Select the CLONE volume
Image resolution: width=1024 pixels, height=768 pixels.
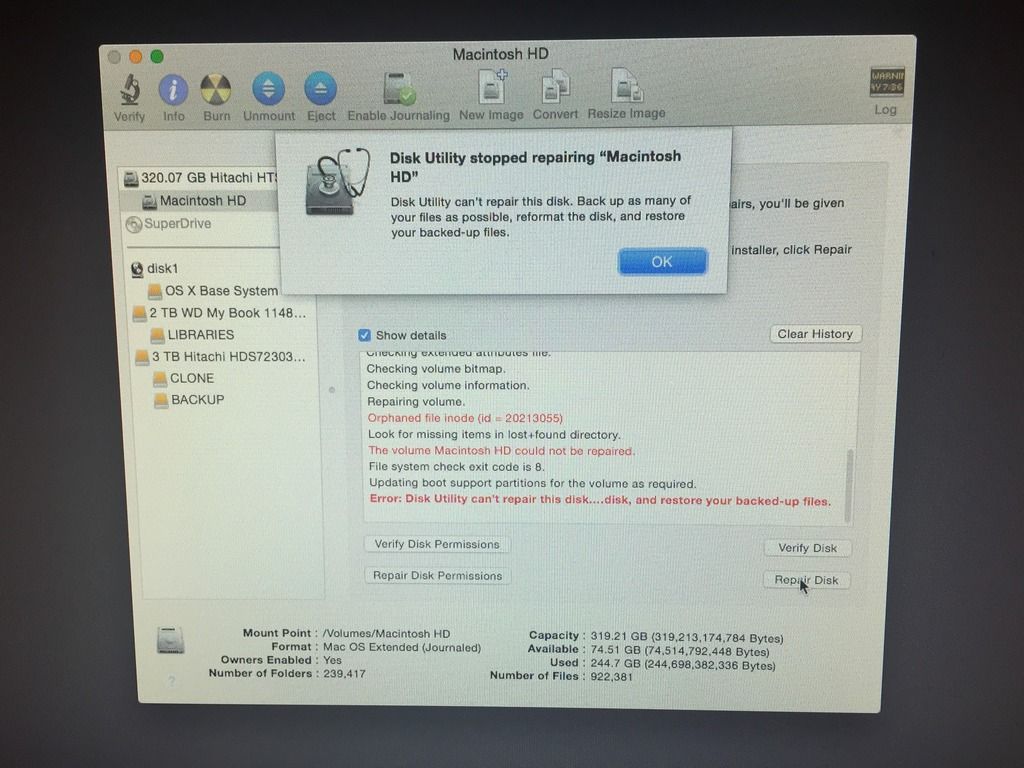[x=184, y=378]
